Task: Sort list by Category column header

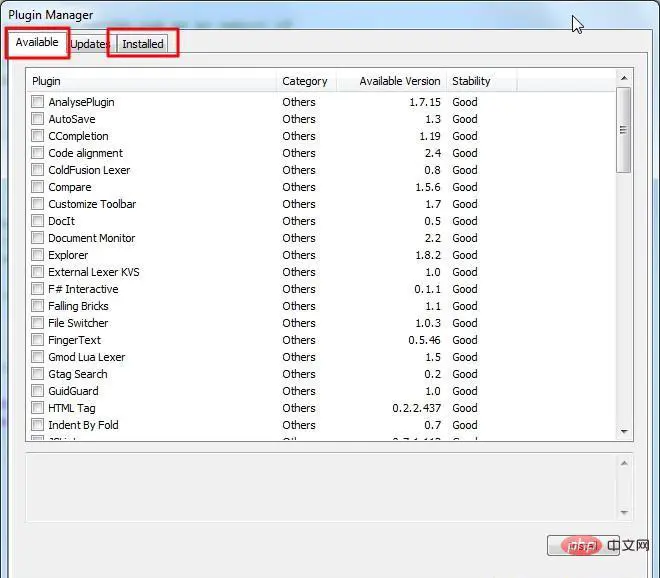Action: pyautogui.click(x=304, y=81)
